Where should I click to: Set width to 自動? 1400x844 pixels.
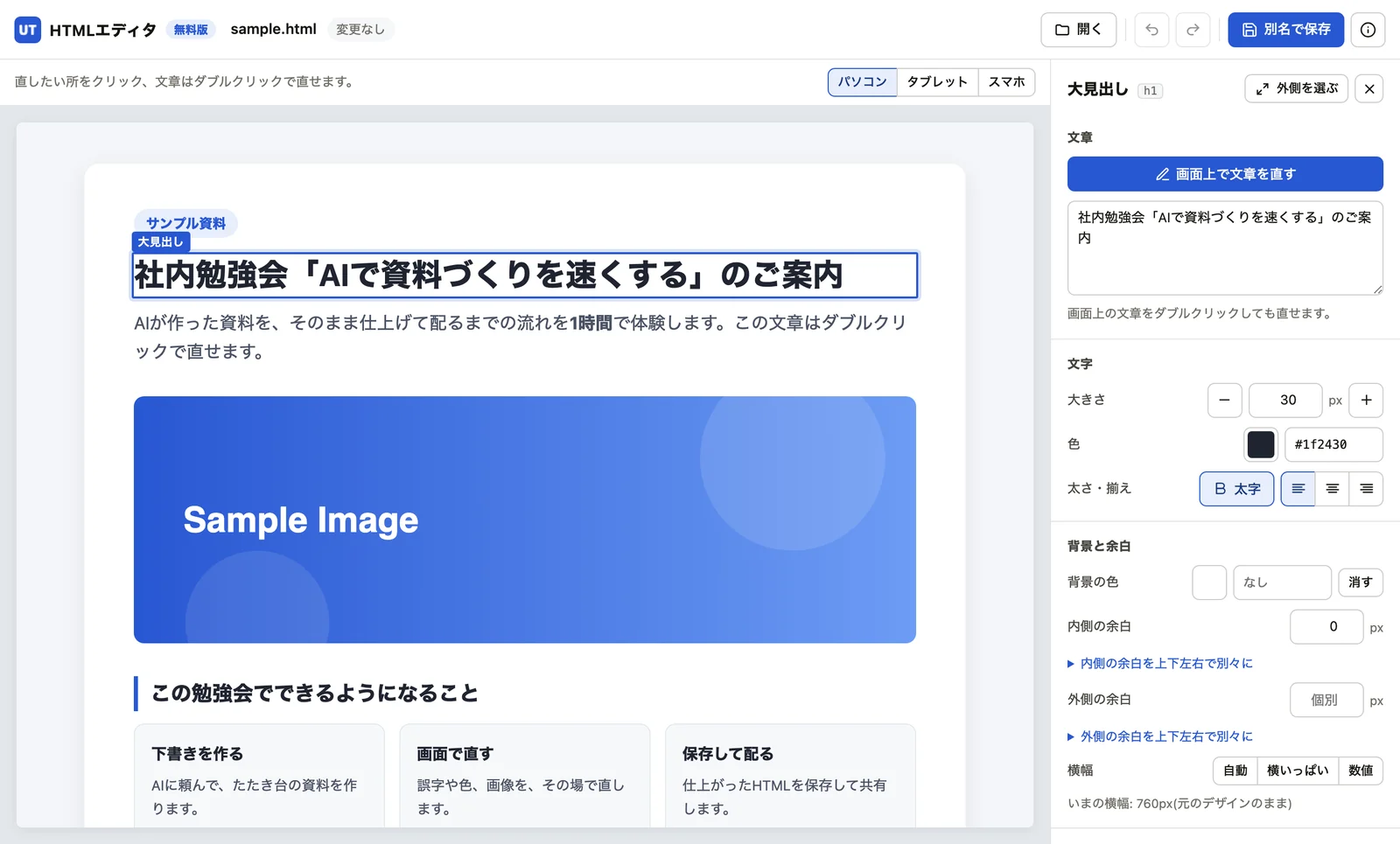click(1235, 771)
